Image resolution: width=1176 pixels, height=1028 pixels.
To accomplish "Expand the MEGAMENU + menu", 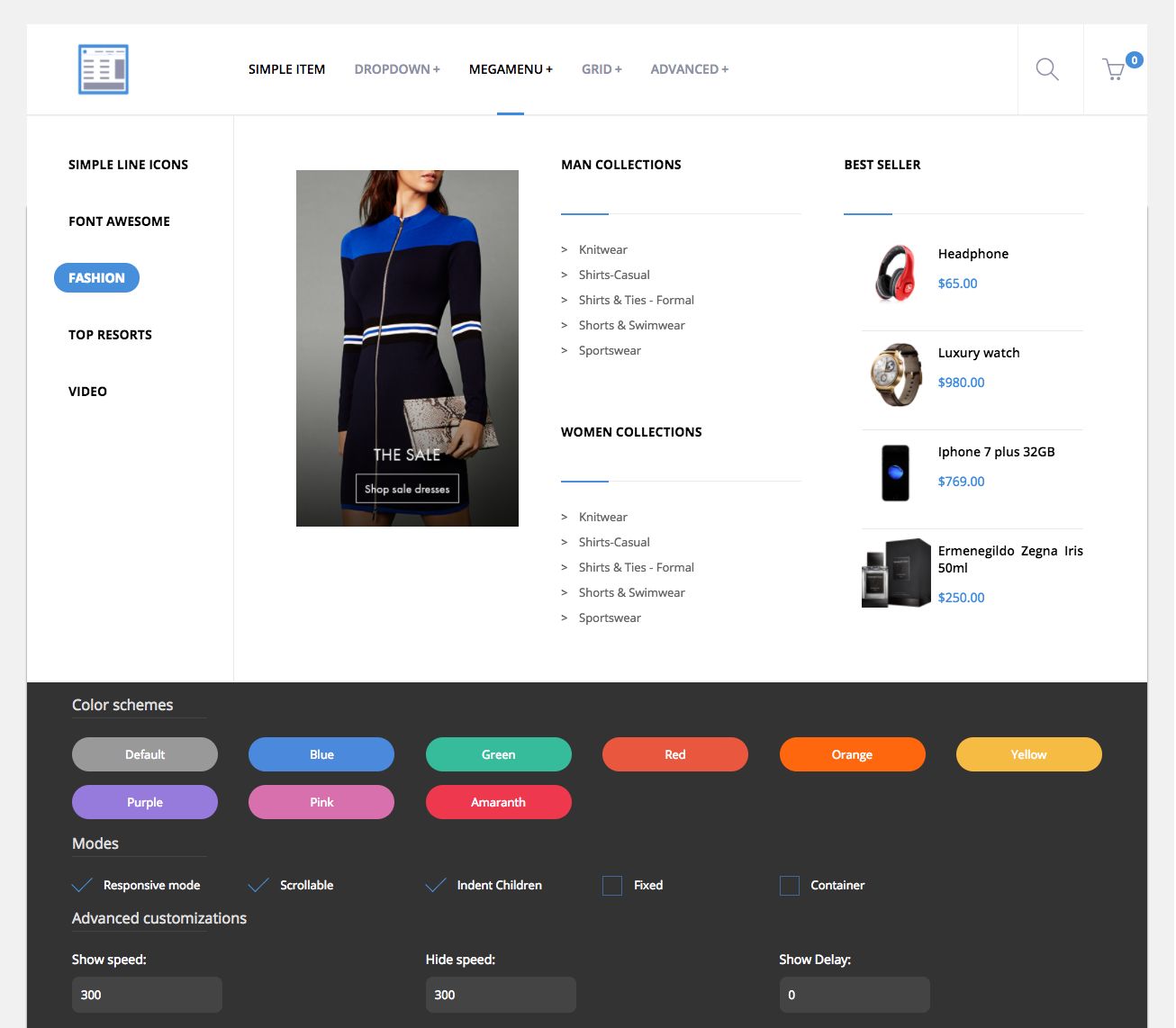I will (x=511, y=69).
